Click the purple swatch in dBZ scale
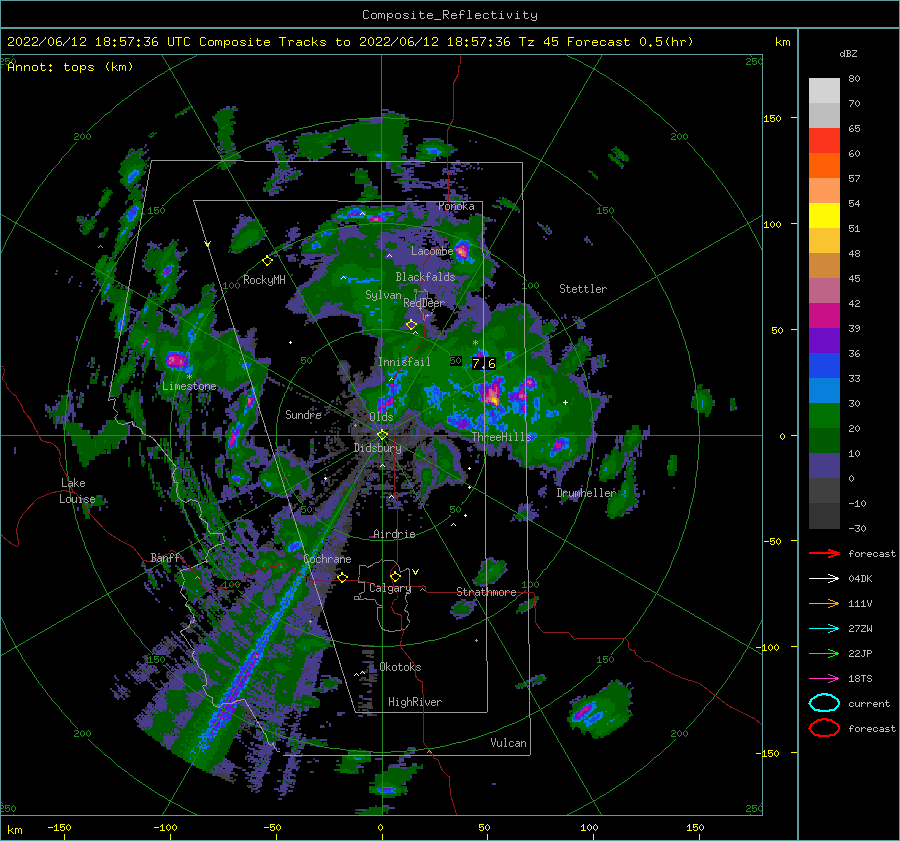This screenshot has width=900, height=841. coord(824,340)
